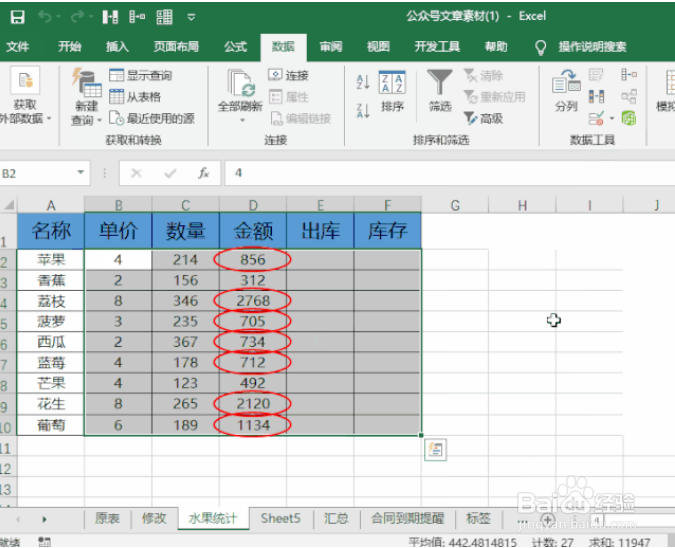Open 高级 advanced filter
This screenshot has height=548, width=675.
tap(483, 118)
